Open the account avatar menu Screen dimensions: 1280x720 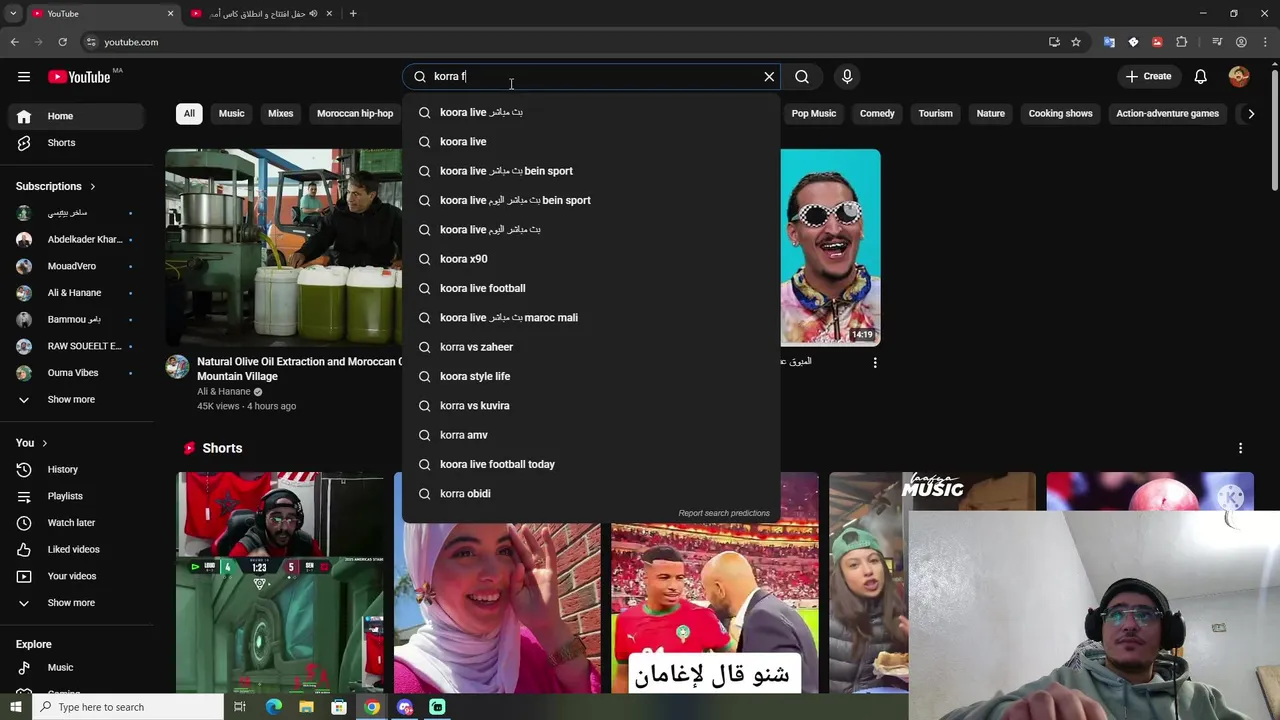click(1239, 76)
